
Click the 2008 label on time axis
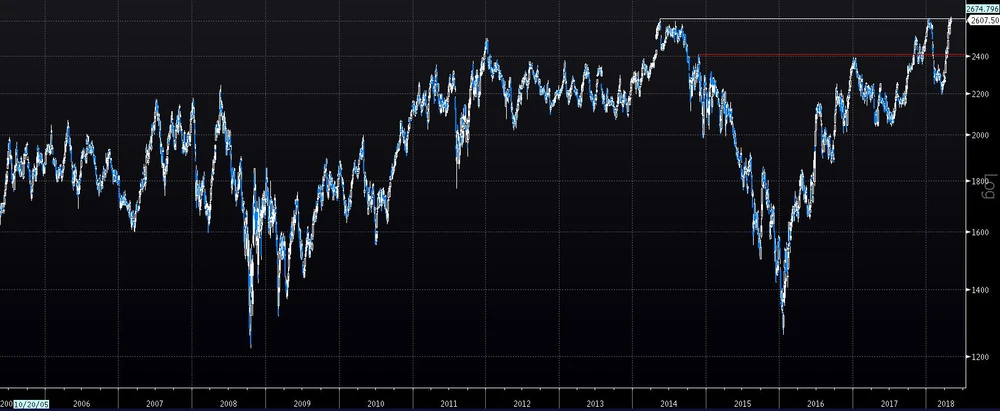228,404
